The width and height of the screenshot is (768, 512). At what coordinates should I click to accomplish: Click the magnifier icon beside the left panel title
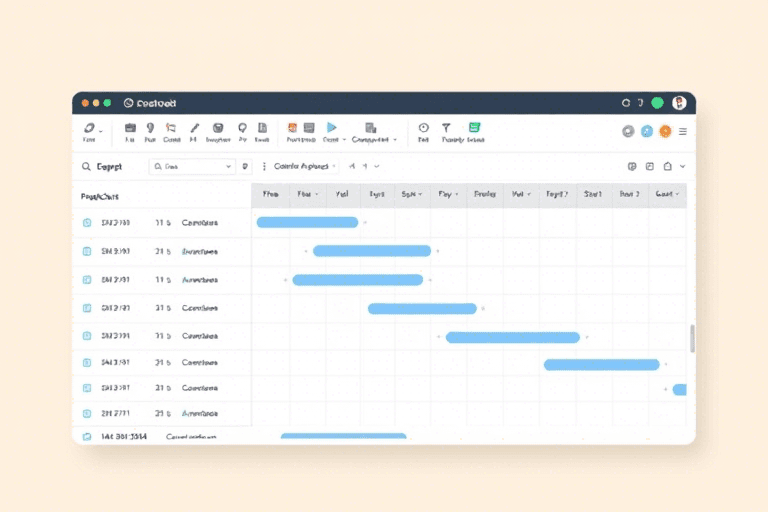(86, 167)
